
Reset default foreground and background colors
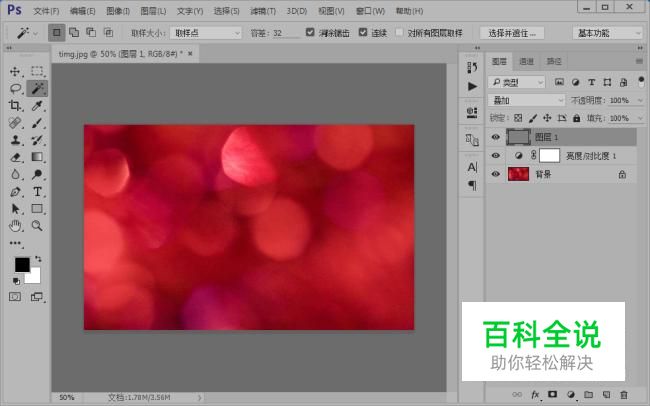tap(16, 281)
